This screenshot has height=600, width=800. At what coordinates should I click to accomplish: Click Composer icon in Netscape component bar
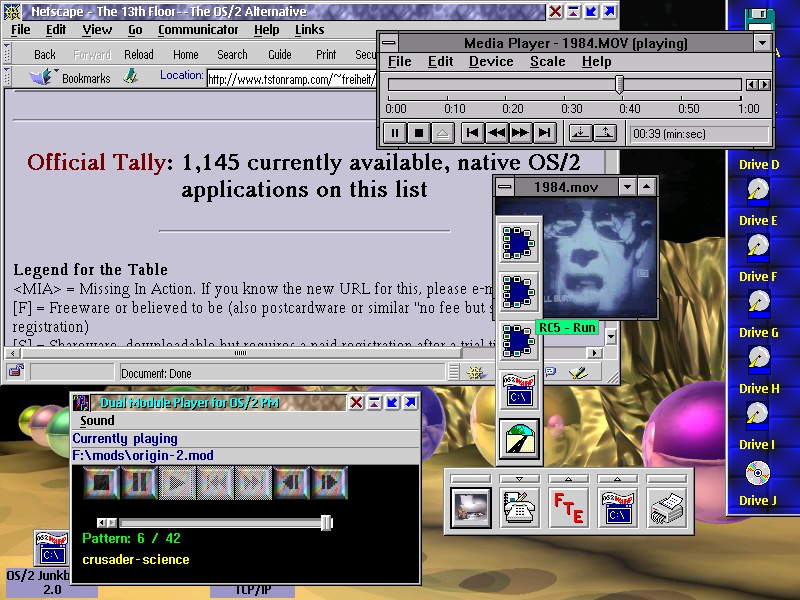(579, 373)
